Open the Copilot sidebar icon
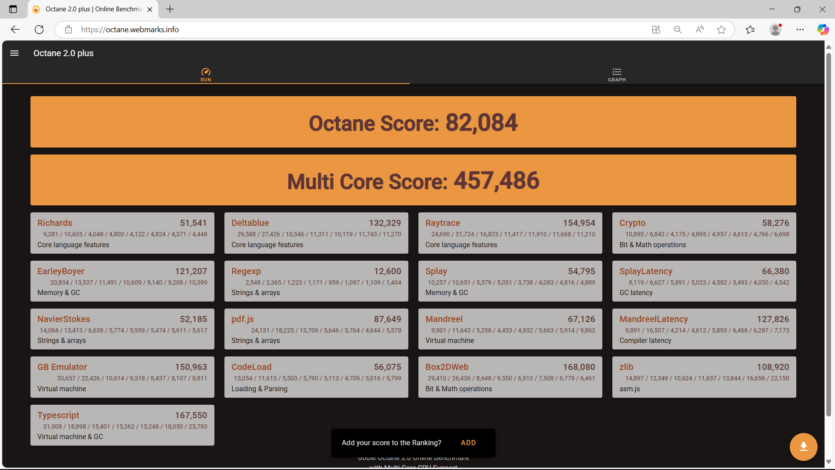This screenshot has width=835, height=470. pos(823,30)
